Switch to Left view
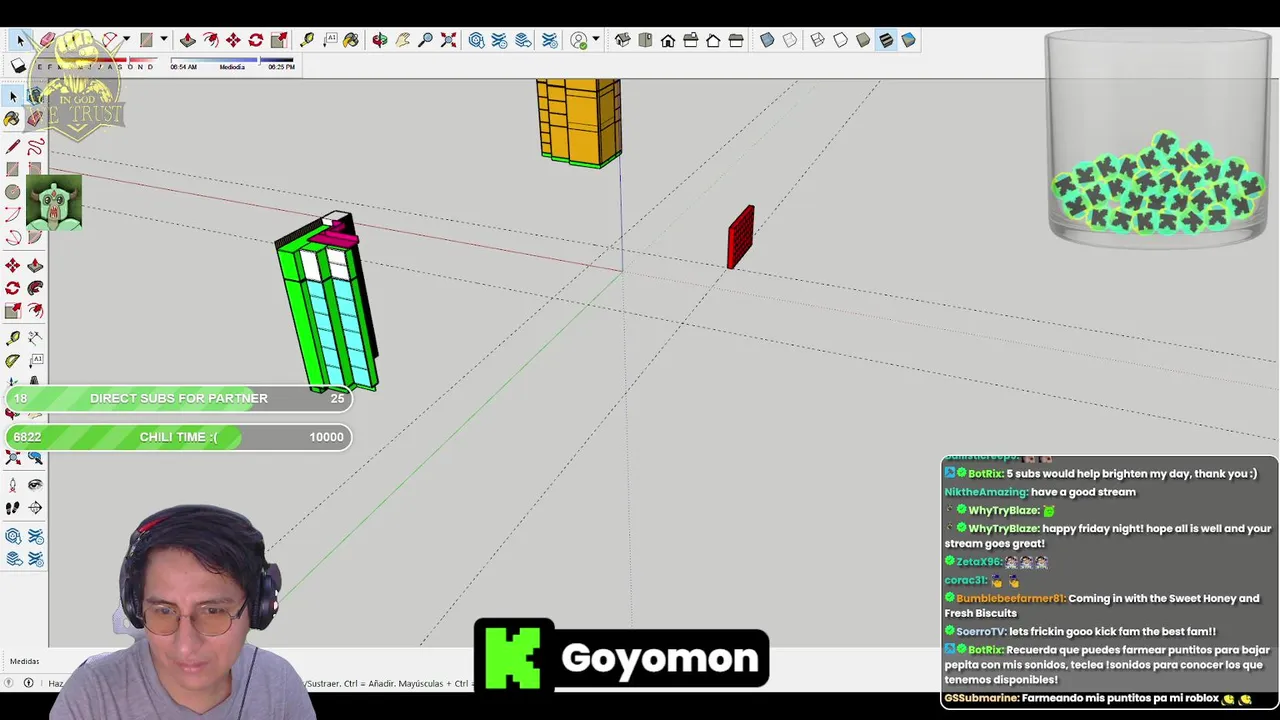 click(x=736, y=40)
